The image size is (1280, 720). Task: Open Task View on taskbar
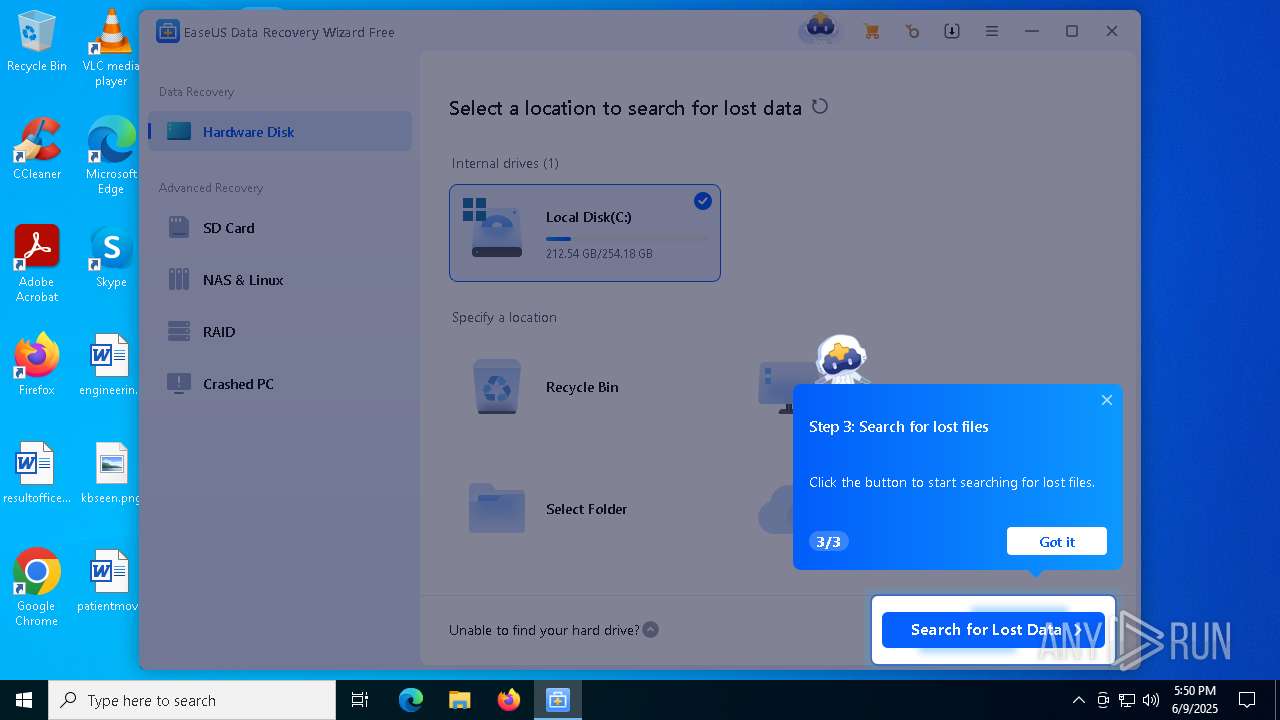(360, 700)
